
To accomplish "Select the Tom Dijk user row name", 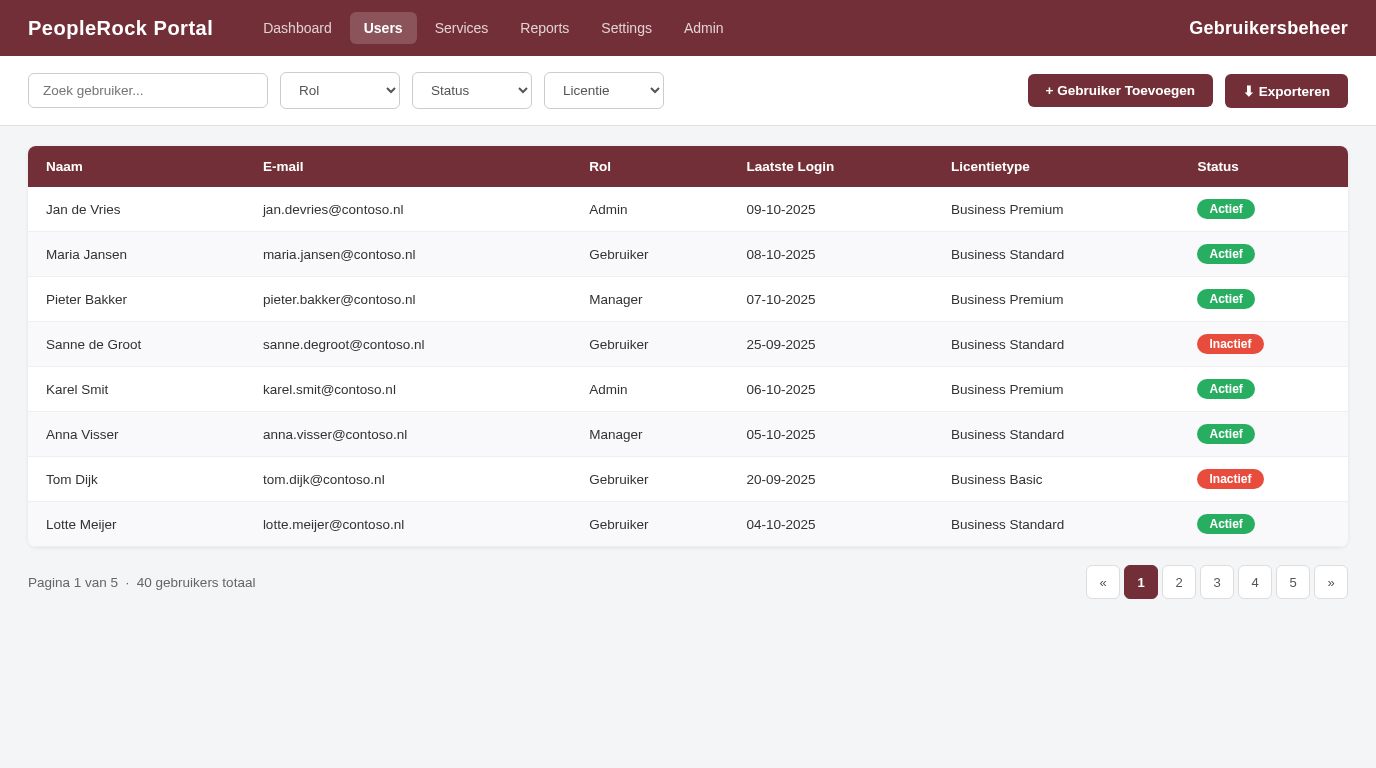I will 72,479.
